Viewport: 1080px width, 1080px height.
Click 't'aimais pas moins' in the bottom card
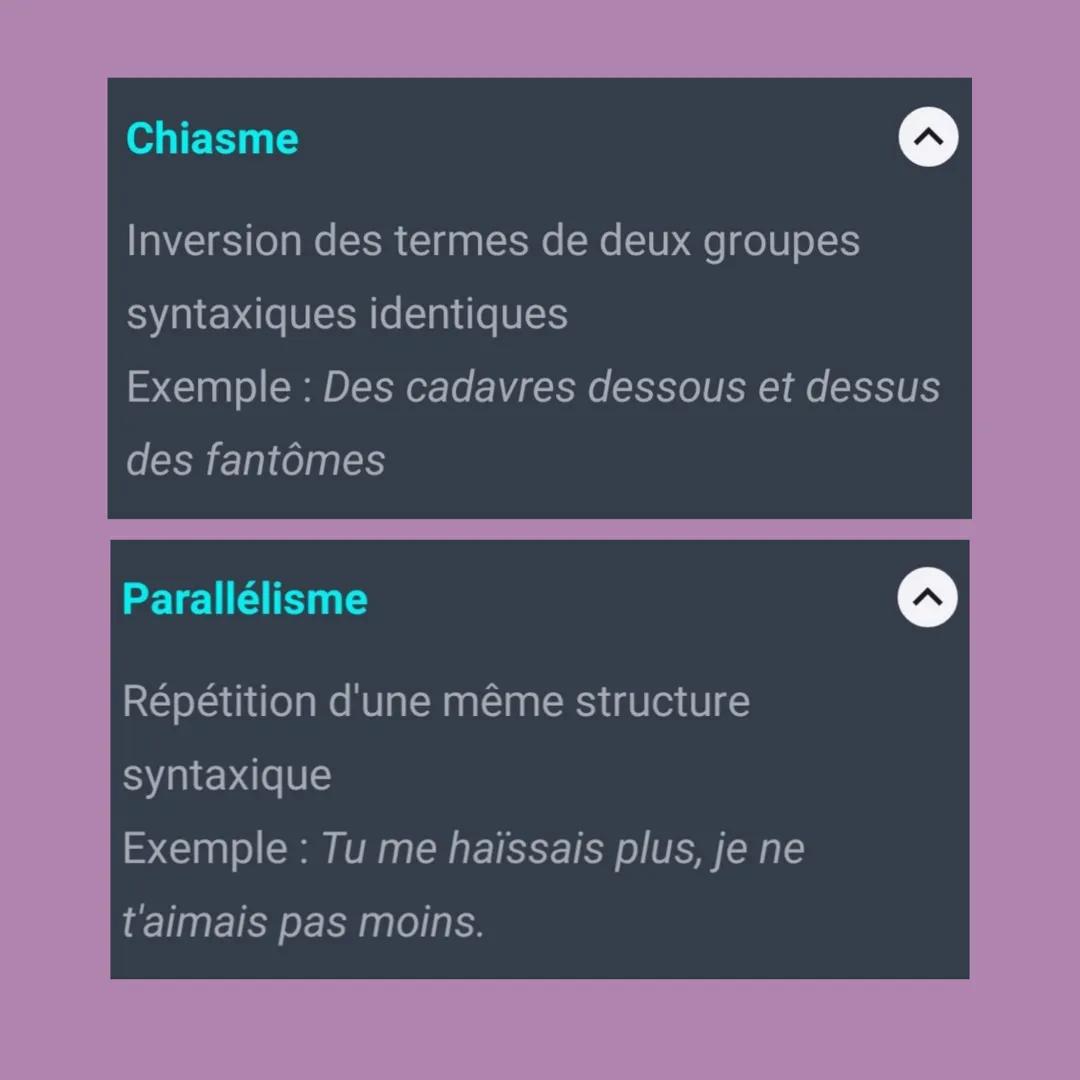point(300,921)
